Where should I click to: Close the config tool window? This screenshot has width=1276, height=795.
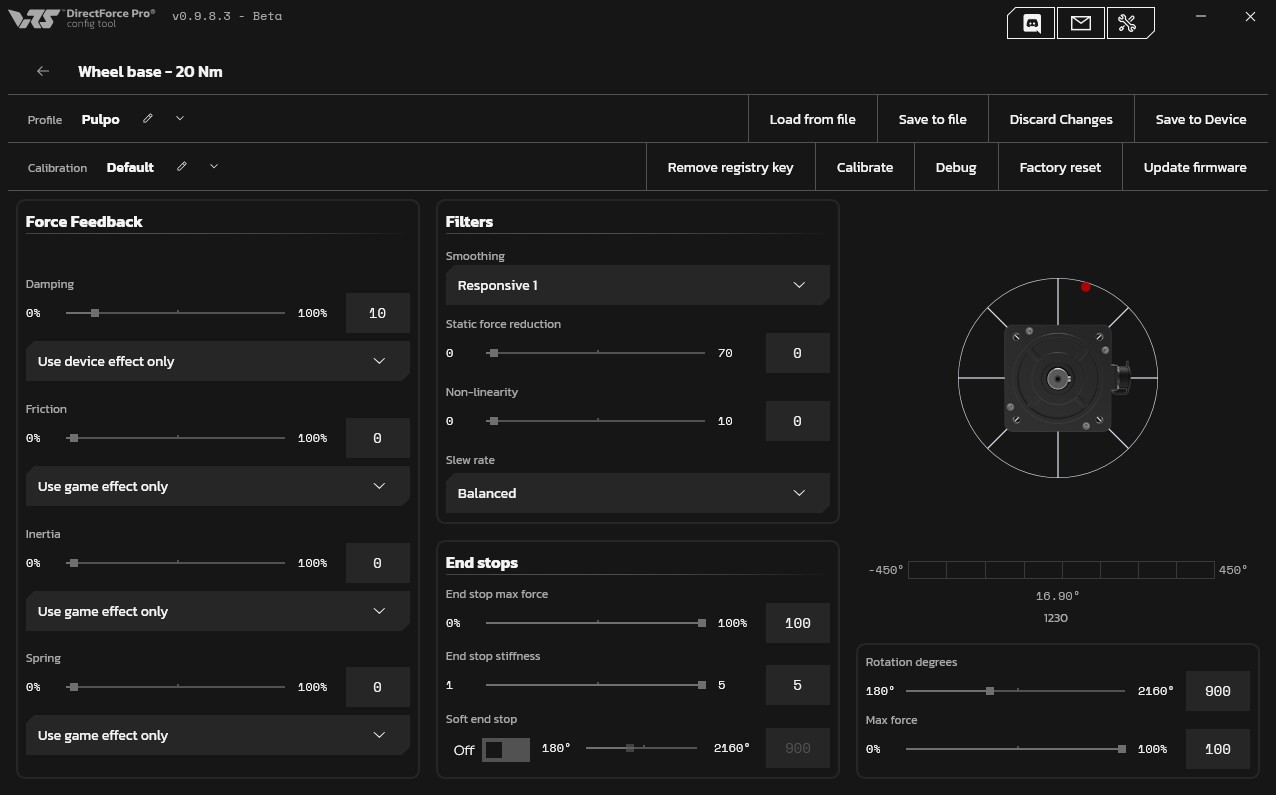tap(1250, 17)
